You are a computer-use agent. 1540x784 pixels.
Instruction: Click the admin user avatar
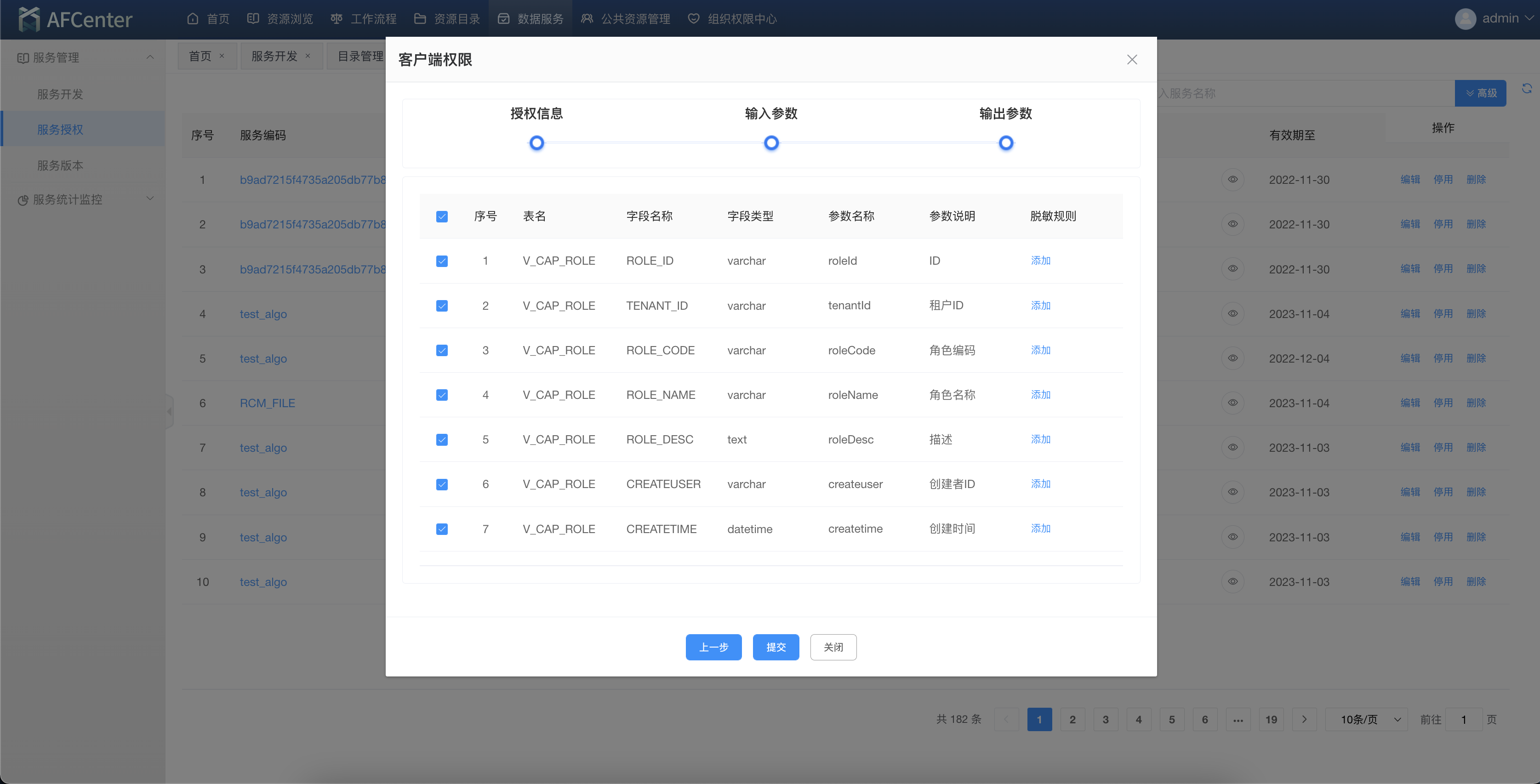coord(1465,18)
